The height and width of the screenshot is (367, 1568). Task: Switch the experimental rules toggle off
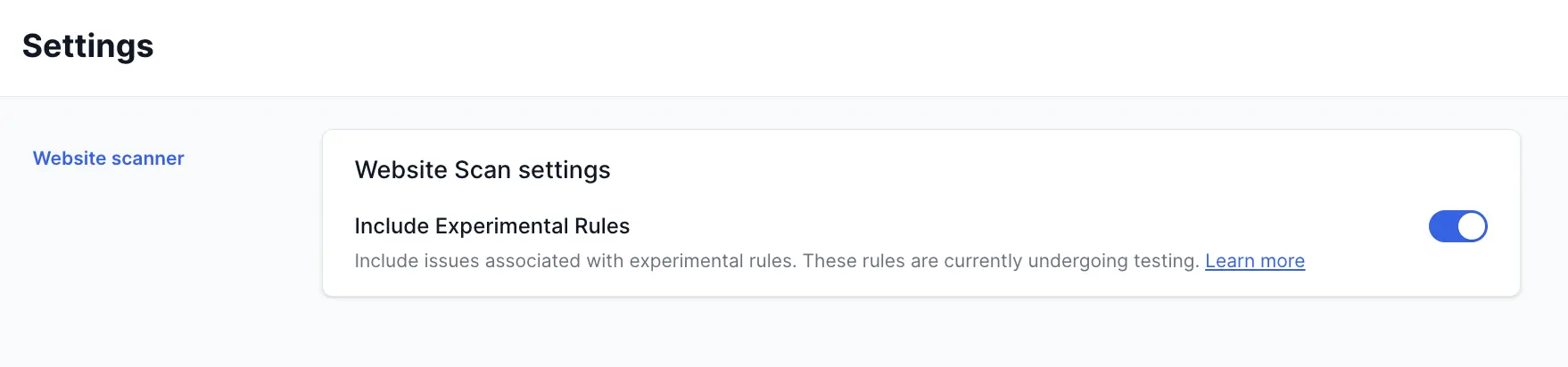(x=1457, y=226)
